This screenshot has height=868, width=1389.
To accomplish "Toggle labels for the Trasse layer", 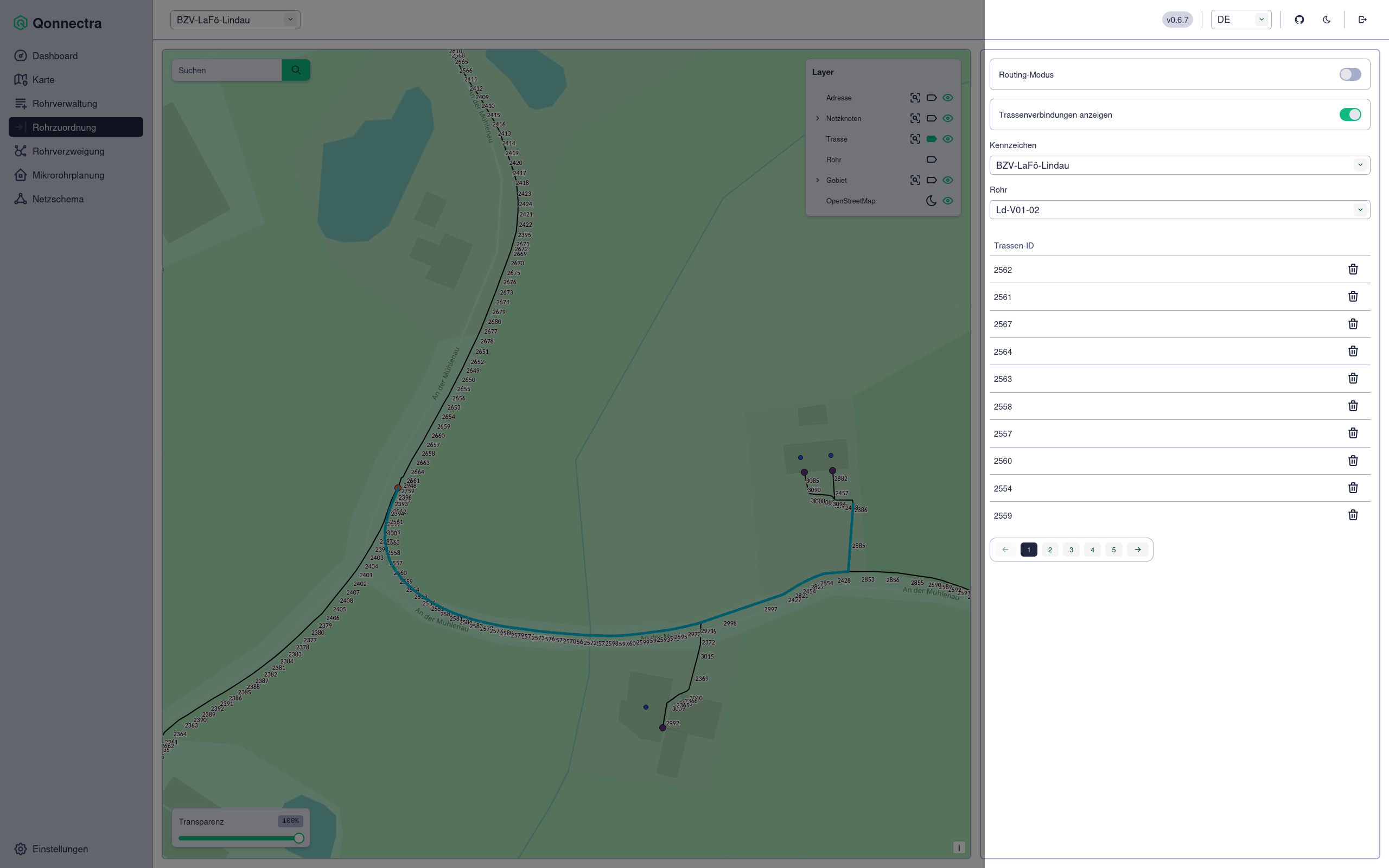I will 932,139.
